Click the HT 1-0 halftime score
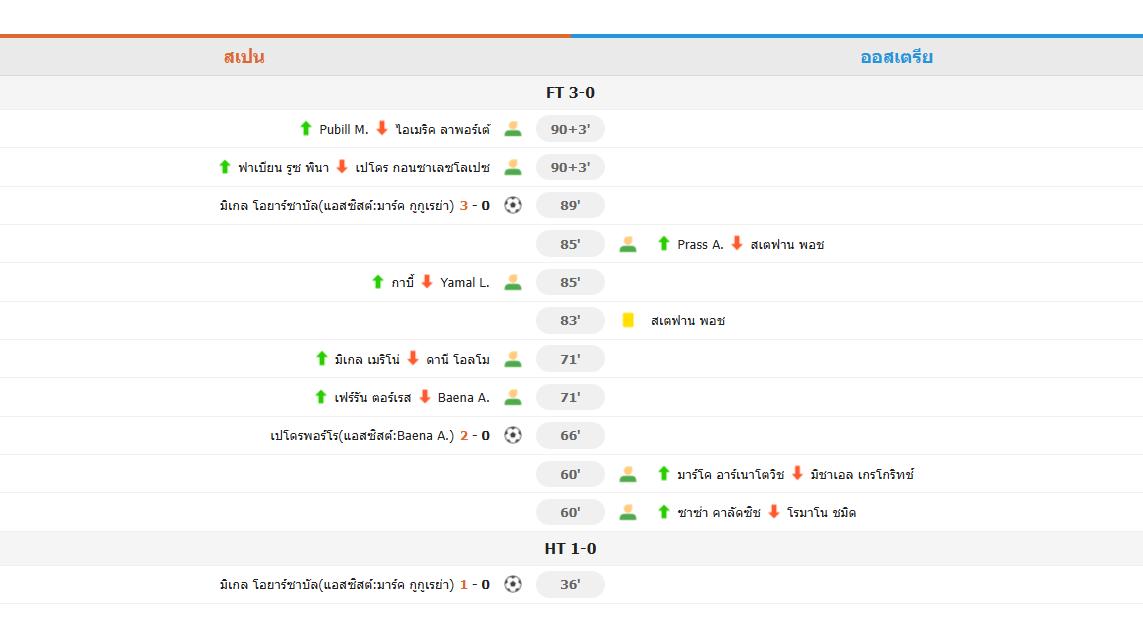The image size is (1143, 620). tap(570, 549)
